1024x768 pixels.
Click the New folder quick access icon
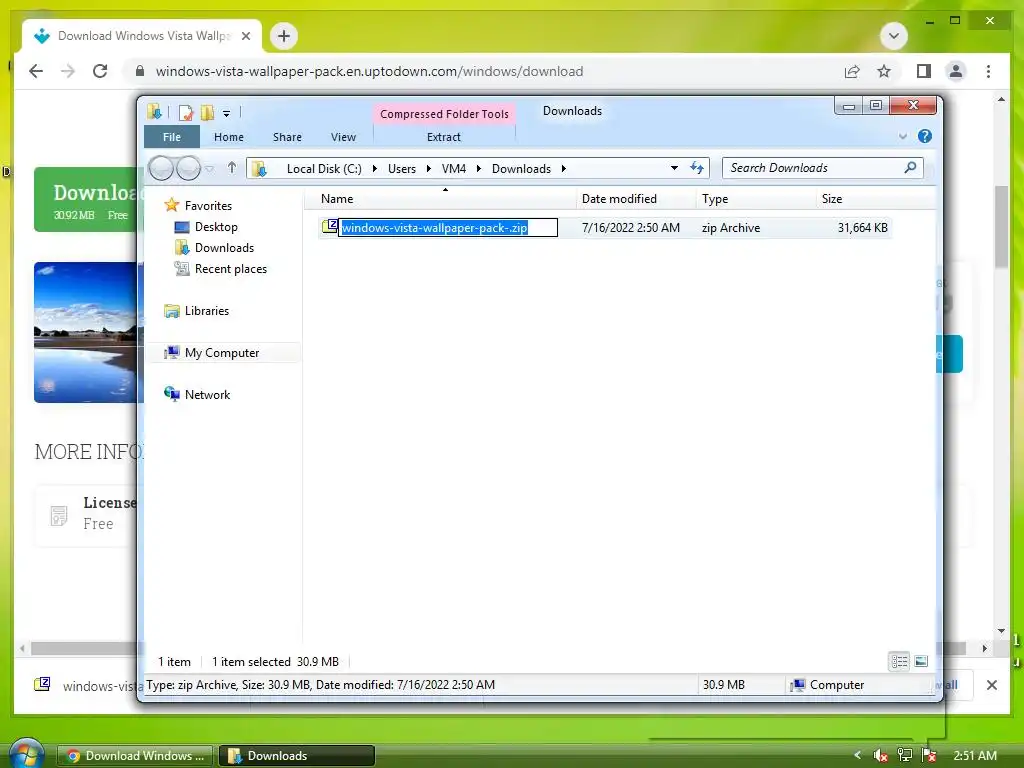[x=207, y=112]
